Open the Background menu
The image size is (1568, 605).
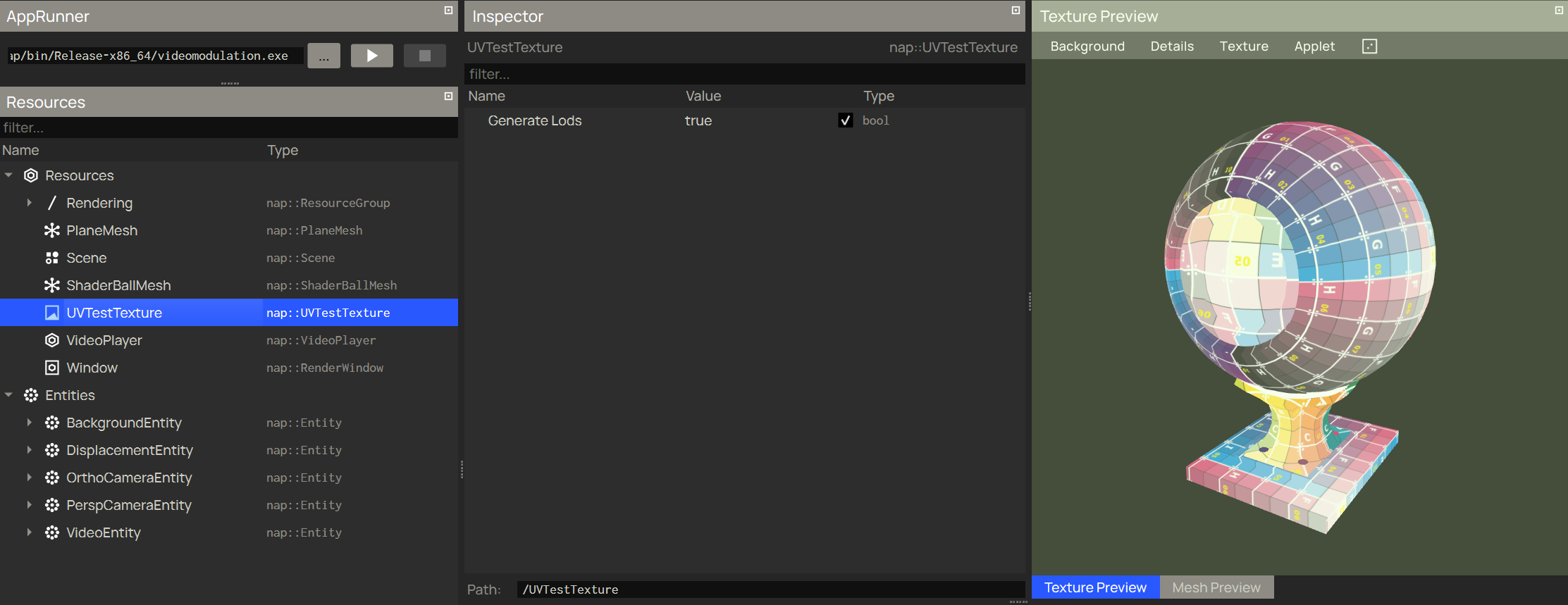click(x=1087, y=46)
